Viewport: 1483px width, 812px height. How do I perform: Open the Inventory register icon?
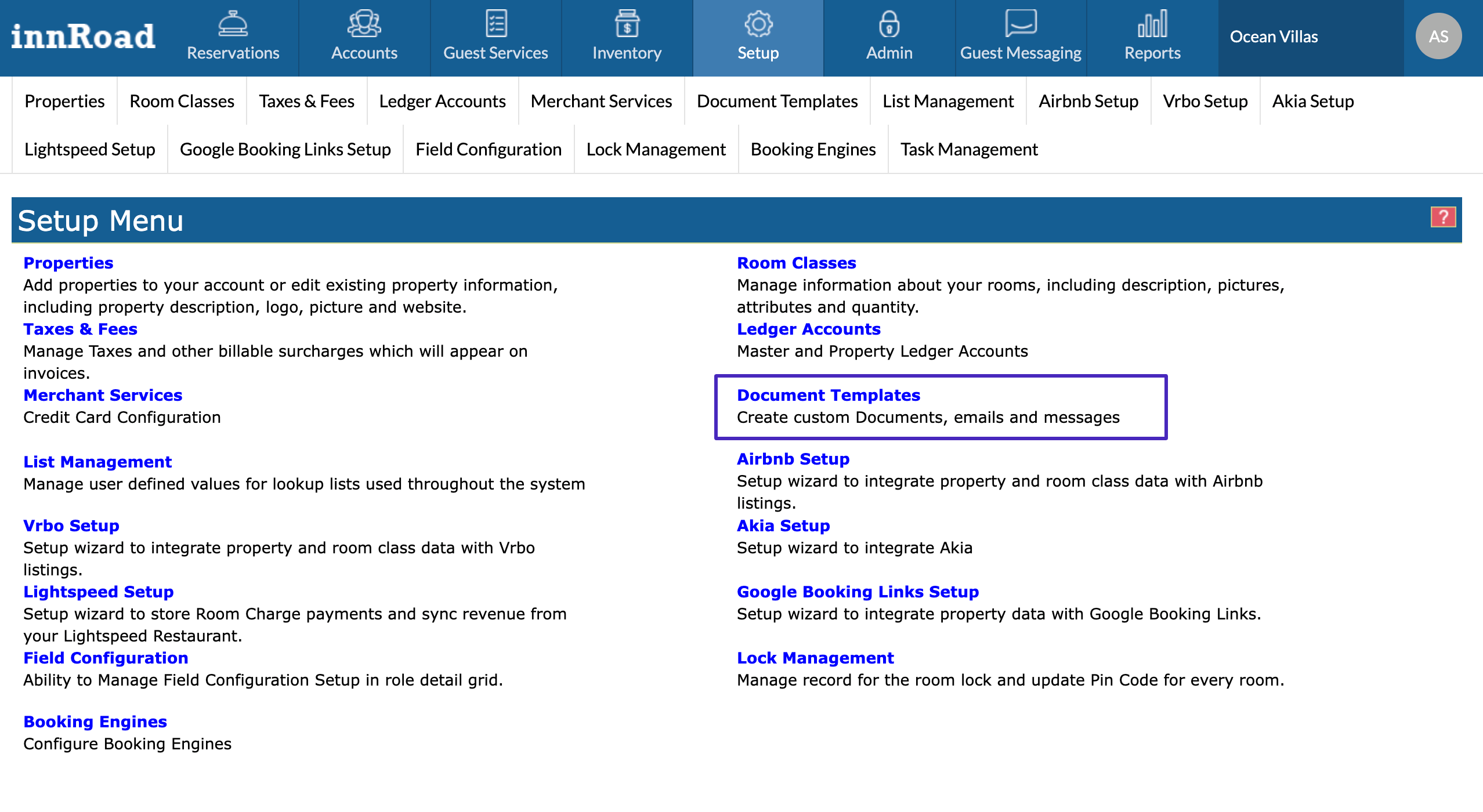click(627, 24)
